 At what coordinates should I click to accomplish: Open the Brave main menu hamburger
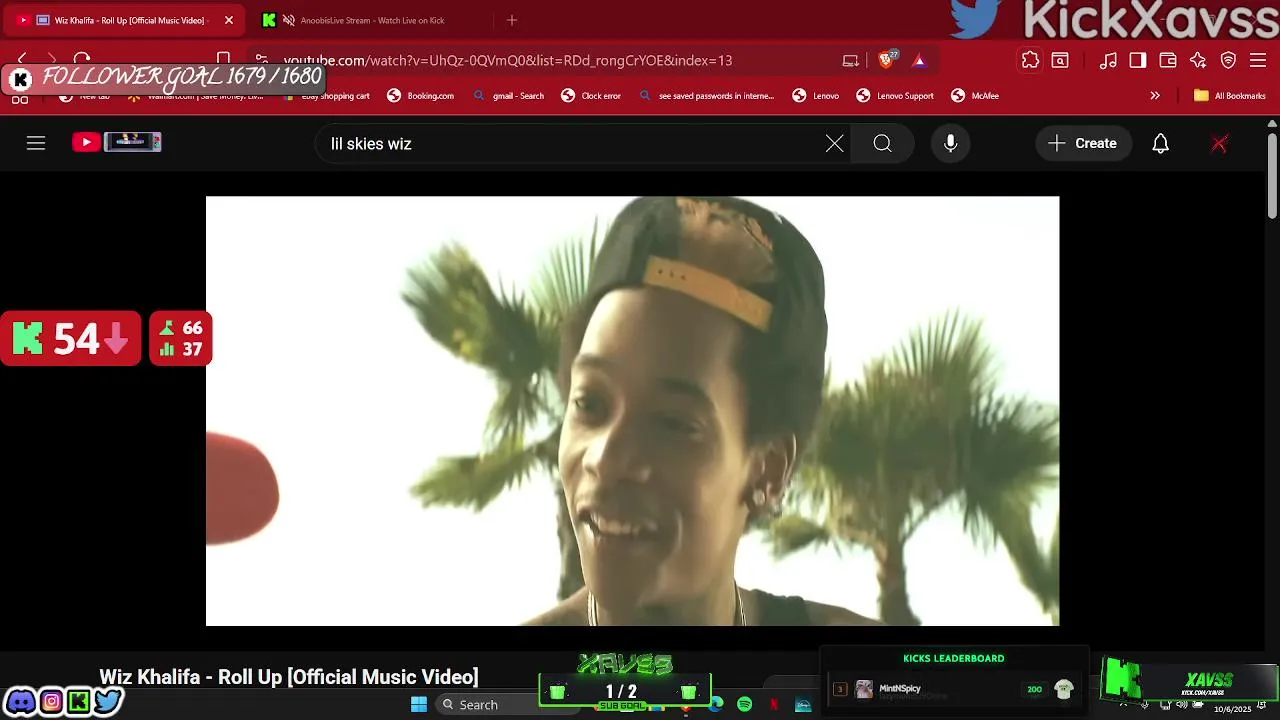pyautogui.click(x=1258, y=60)
